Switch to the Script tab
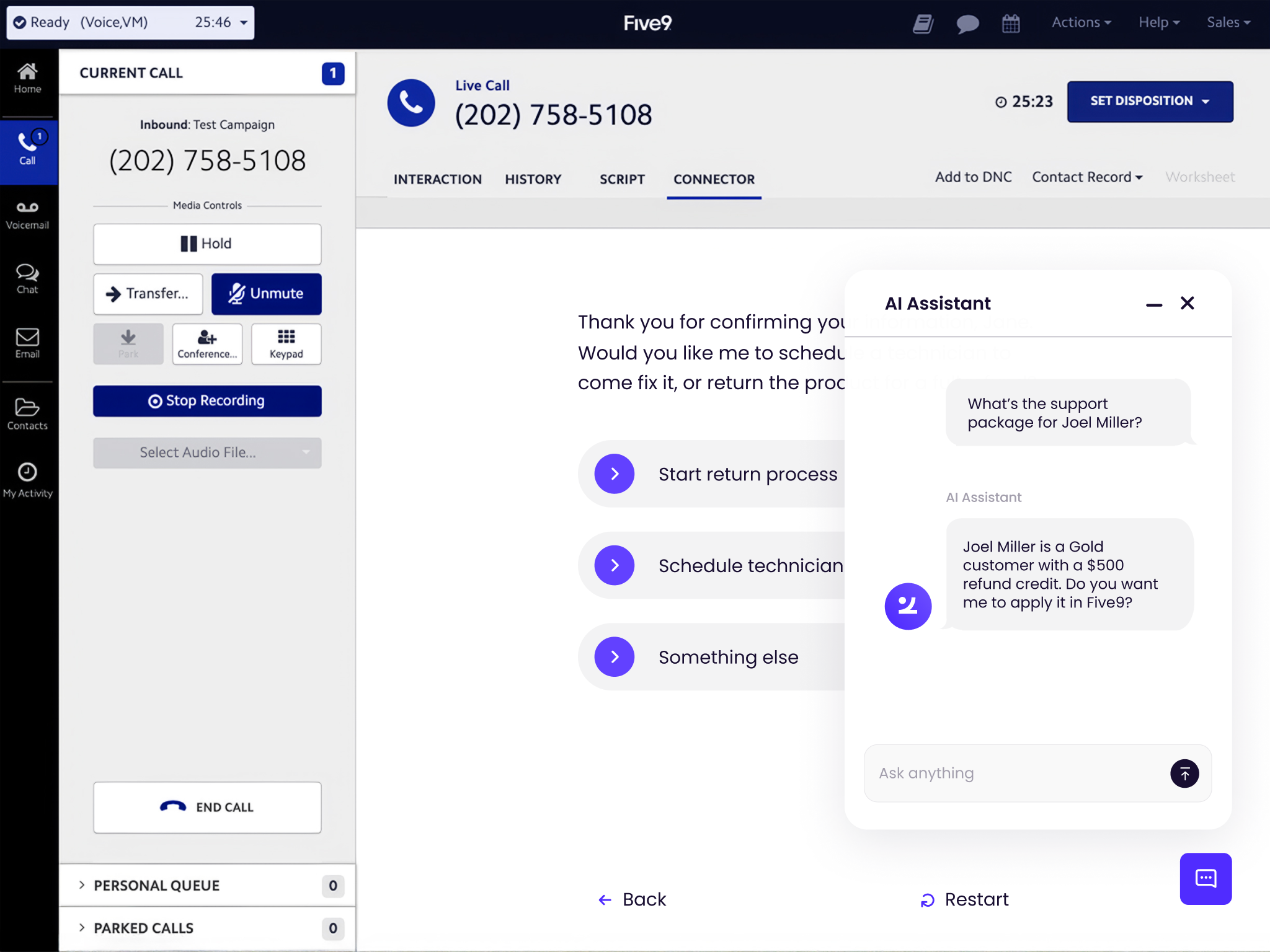 [621, 179]
